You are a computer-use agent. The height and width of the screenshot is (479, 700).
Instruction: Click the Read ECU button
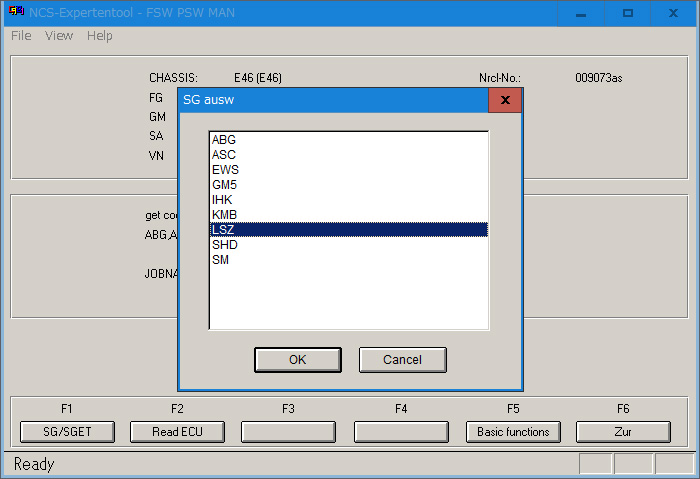pyautogui.click(x=177, y=432)
